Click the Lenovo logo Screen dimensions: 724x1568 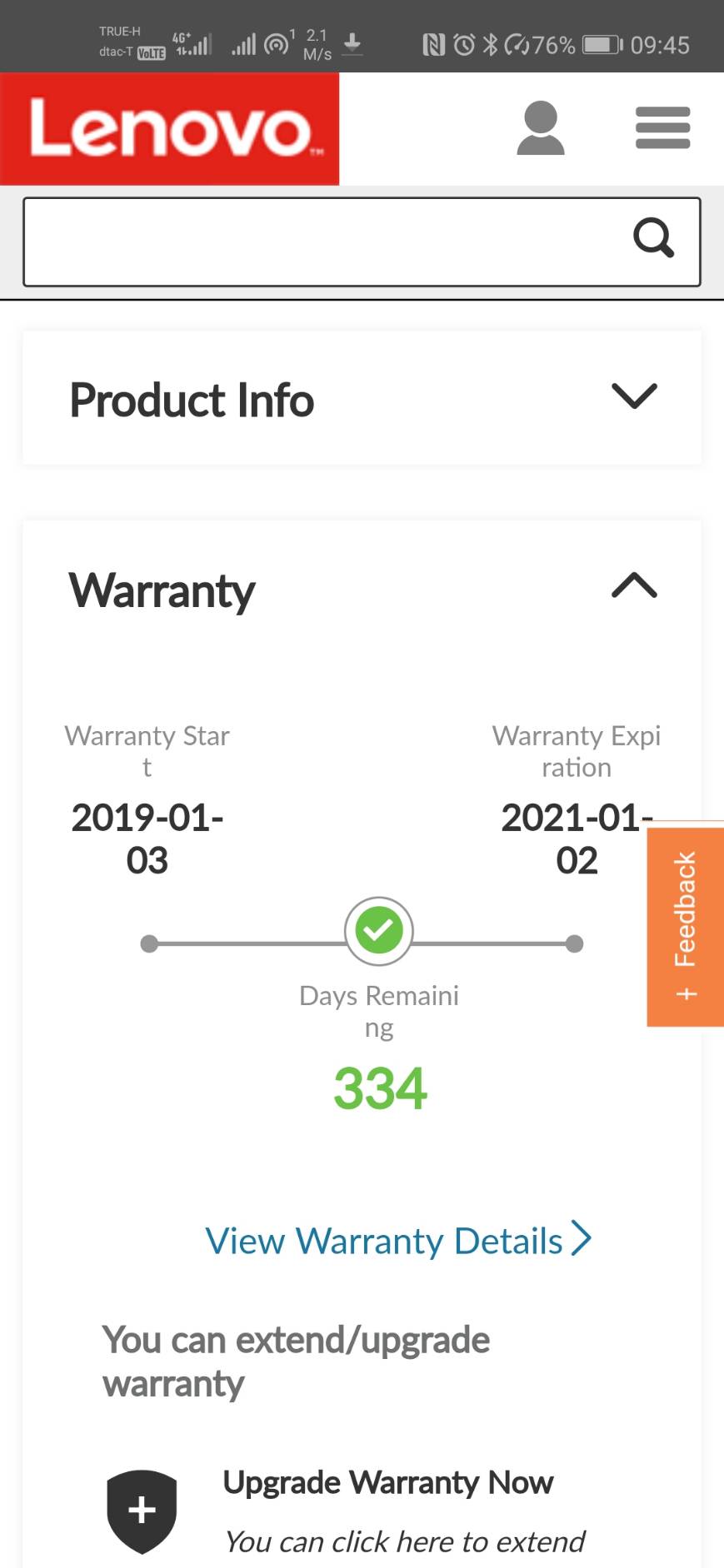170,129
